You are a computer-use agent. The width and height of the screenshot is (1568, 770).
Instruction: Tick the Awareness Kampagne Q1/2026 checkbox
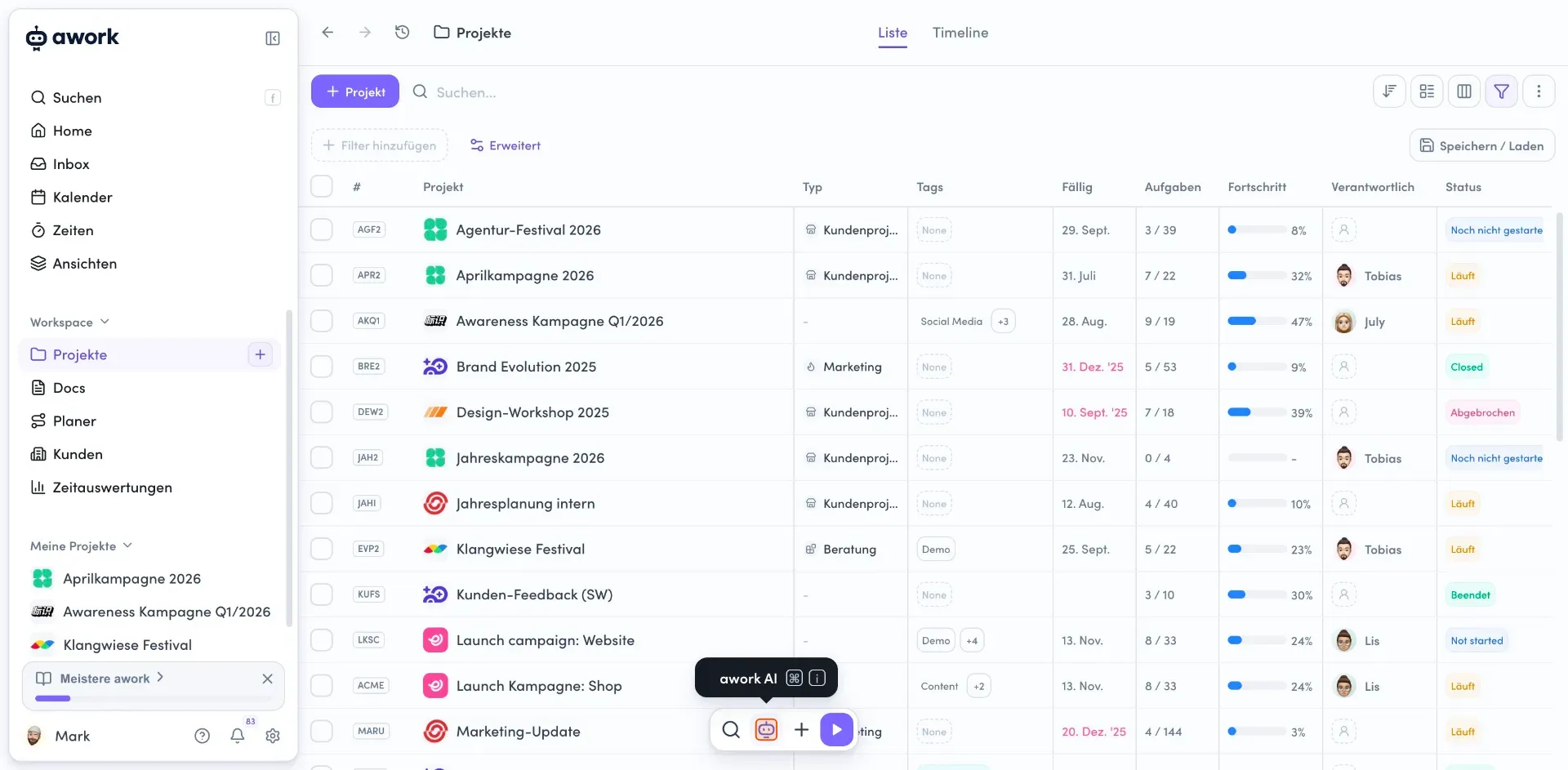click(x=322, y=321)
